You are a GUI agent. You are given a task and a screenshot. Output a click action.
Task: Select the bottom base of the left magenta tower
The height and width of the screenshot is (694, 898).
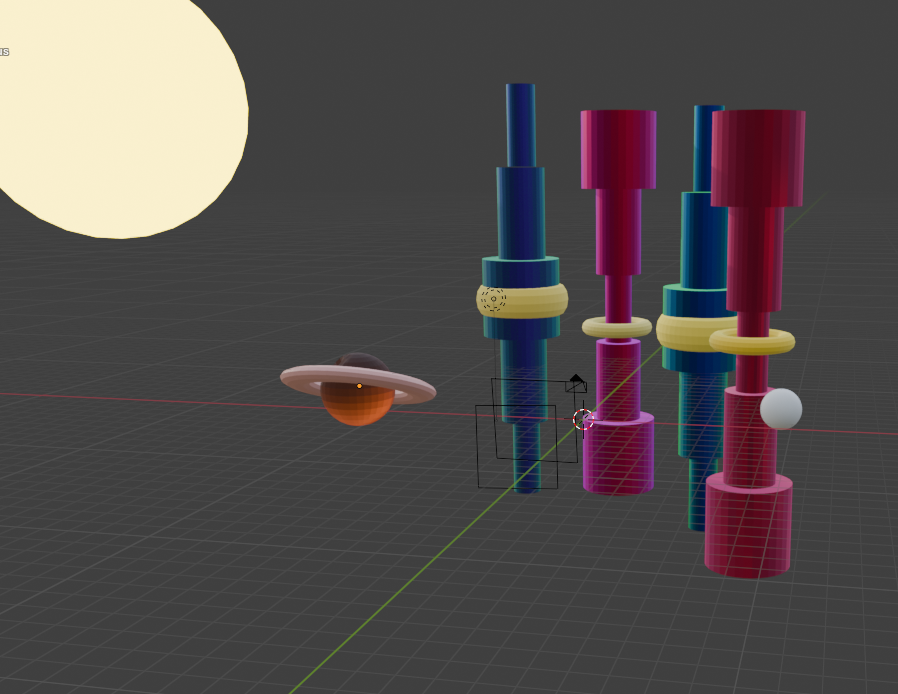tap(618, 456)
